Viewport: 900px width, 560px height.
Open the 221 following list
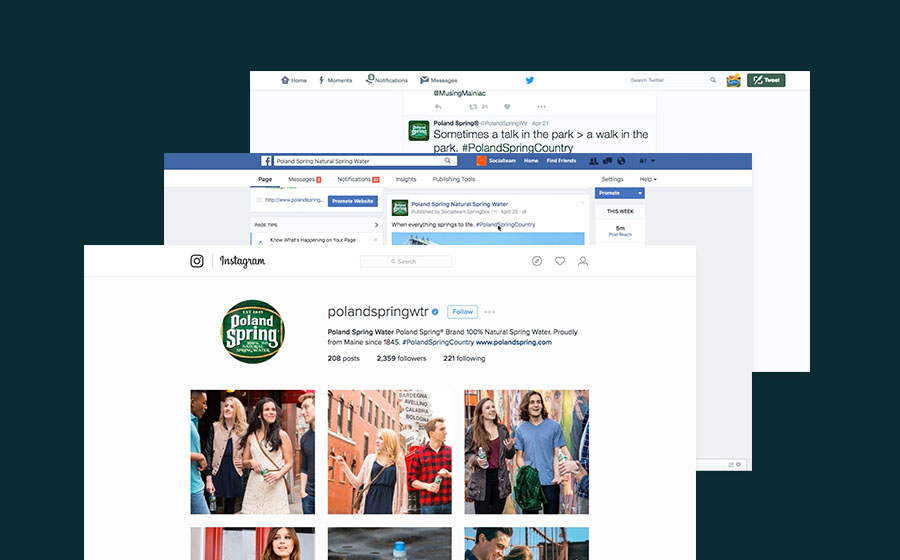coord(464,358)
